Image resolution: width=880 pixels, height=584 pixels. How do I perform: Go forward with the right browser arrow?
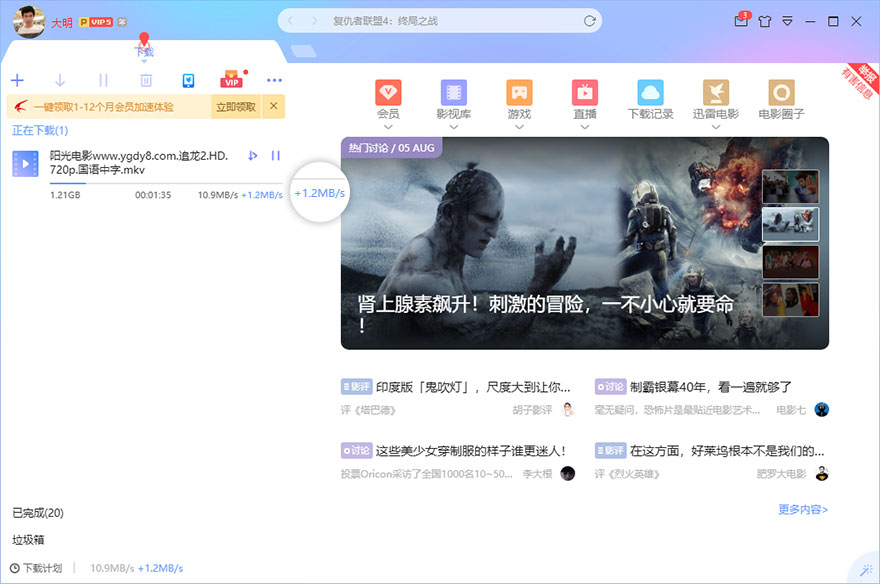point(314,21)
